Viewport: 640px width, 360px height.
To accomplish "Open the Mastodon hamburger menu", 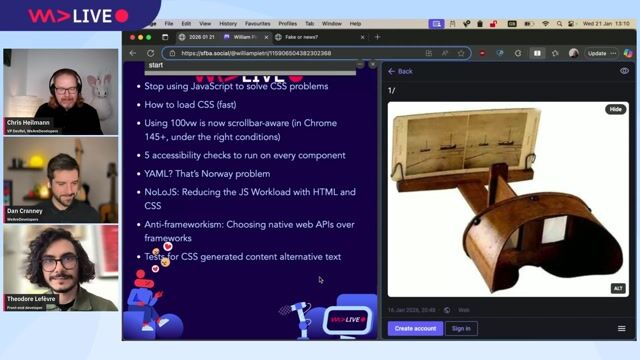I will pyautogui.click(x=622, y=329).
